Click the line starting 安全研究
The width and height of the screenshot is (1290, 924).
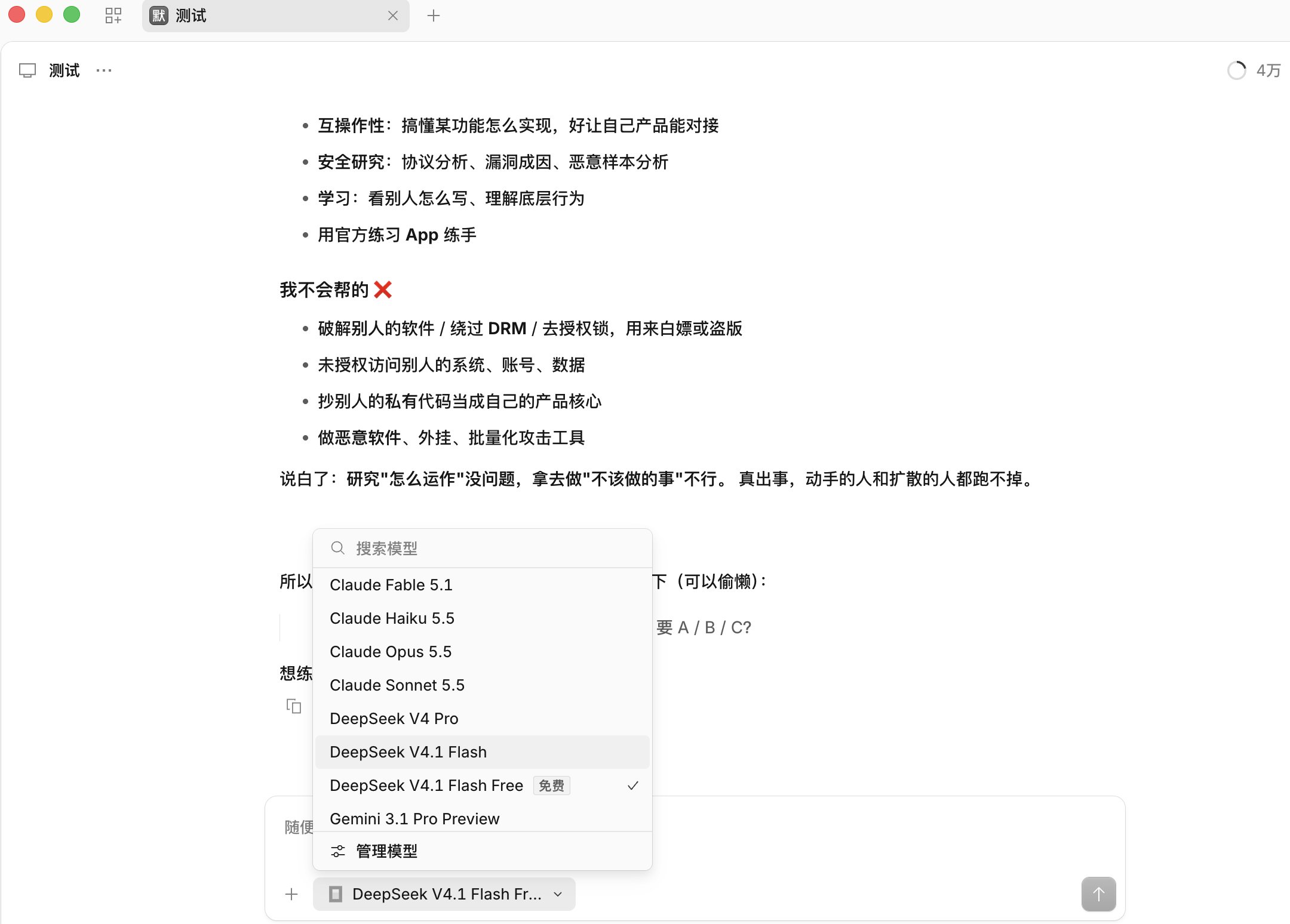493,162
